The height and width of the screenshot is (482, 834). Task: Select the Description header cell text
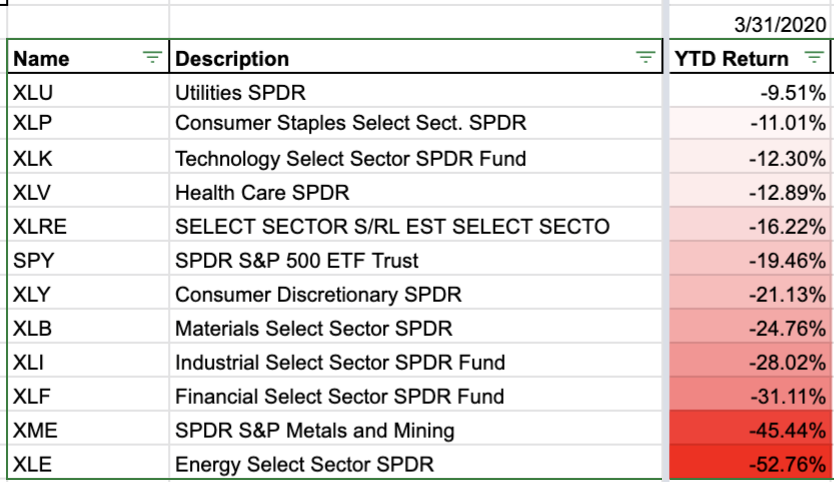[232, 59]
